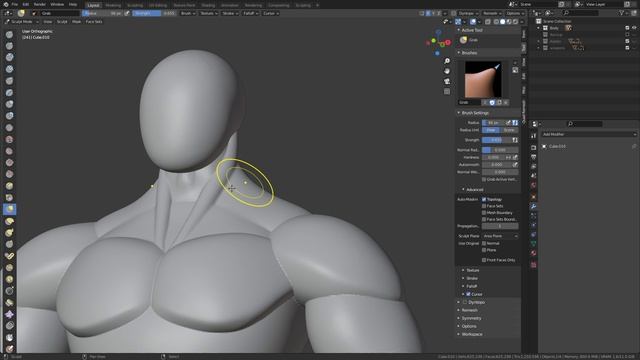Select the Smooth brush
This screenshot has height=360, width=640.
9,139
